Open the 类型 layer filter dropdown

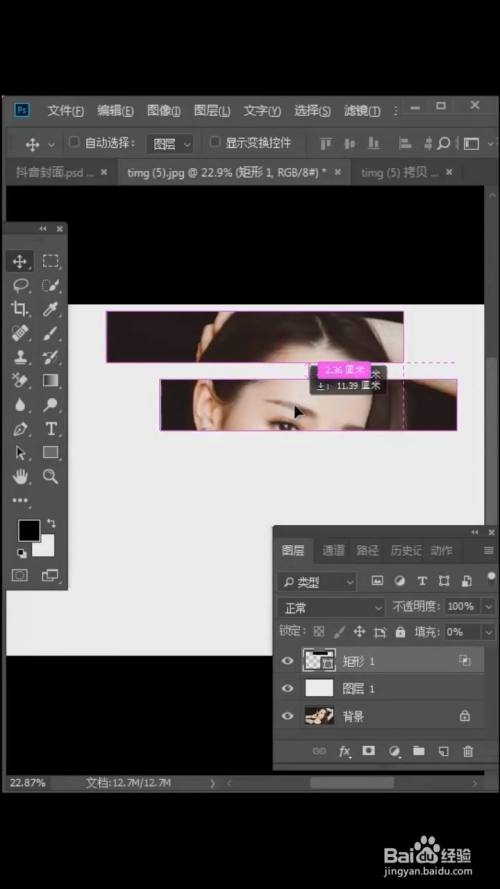(x=317, y=582)
